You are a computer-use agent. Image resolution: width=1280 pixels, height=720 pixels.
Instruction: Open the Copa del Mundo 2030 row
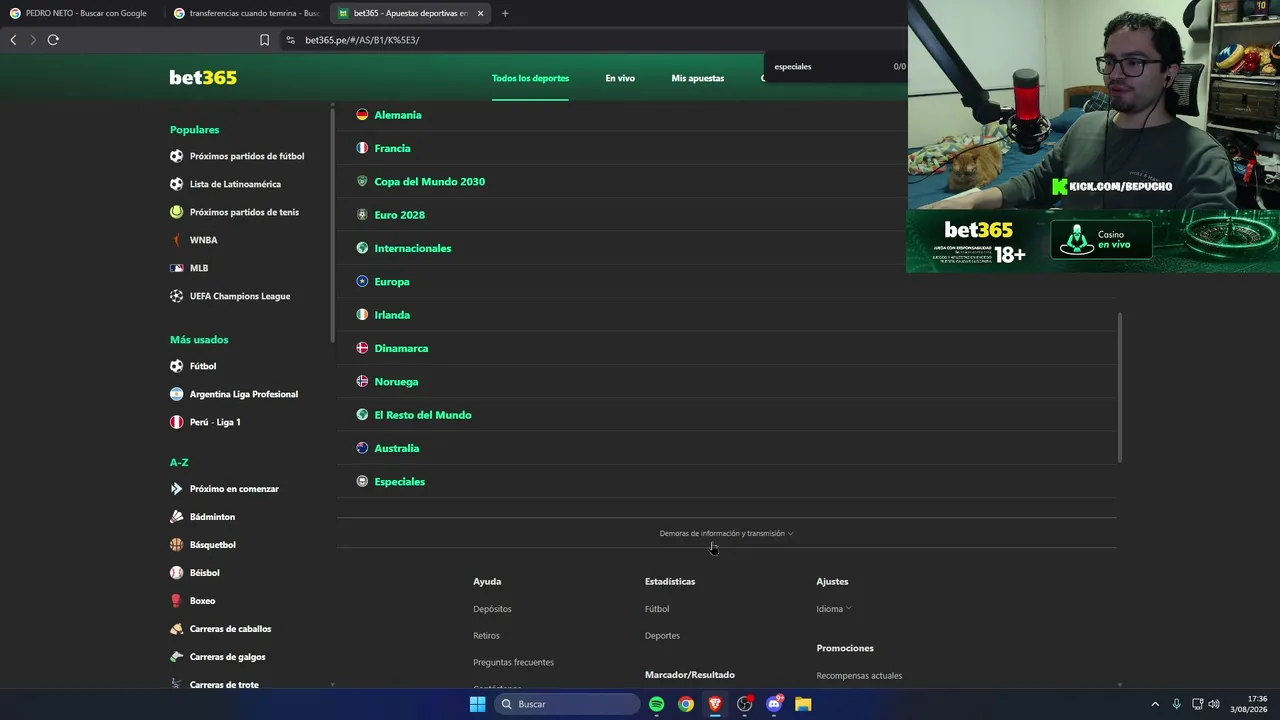click(726, 181)
